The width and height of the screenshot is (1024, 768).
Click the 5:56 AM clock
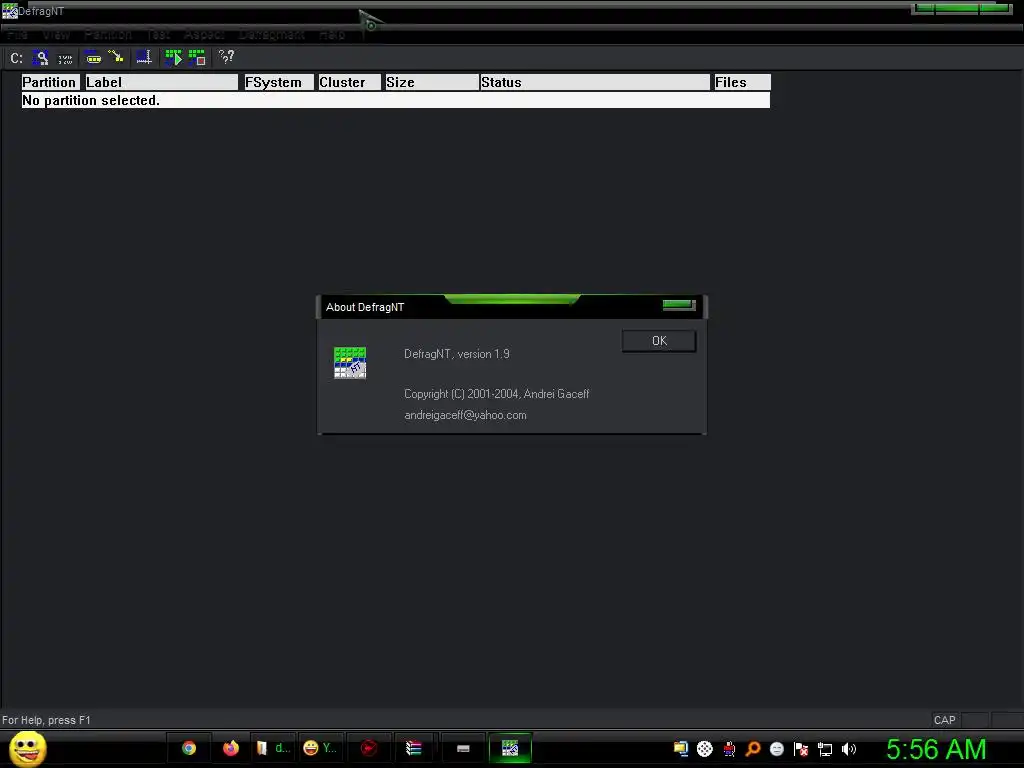click(x=936, y=749)
